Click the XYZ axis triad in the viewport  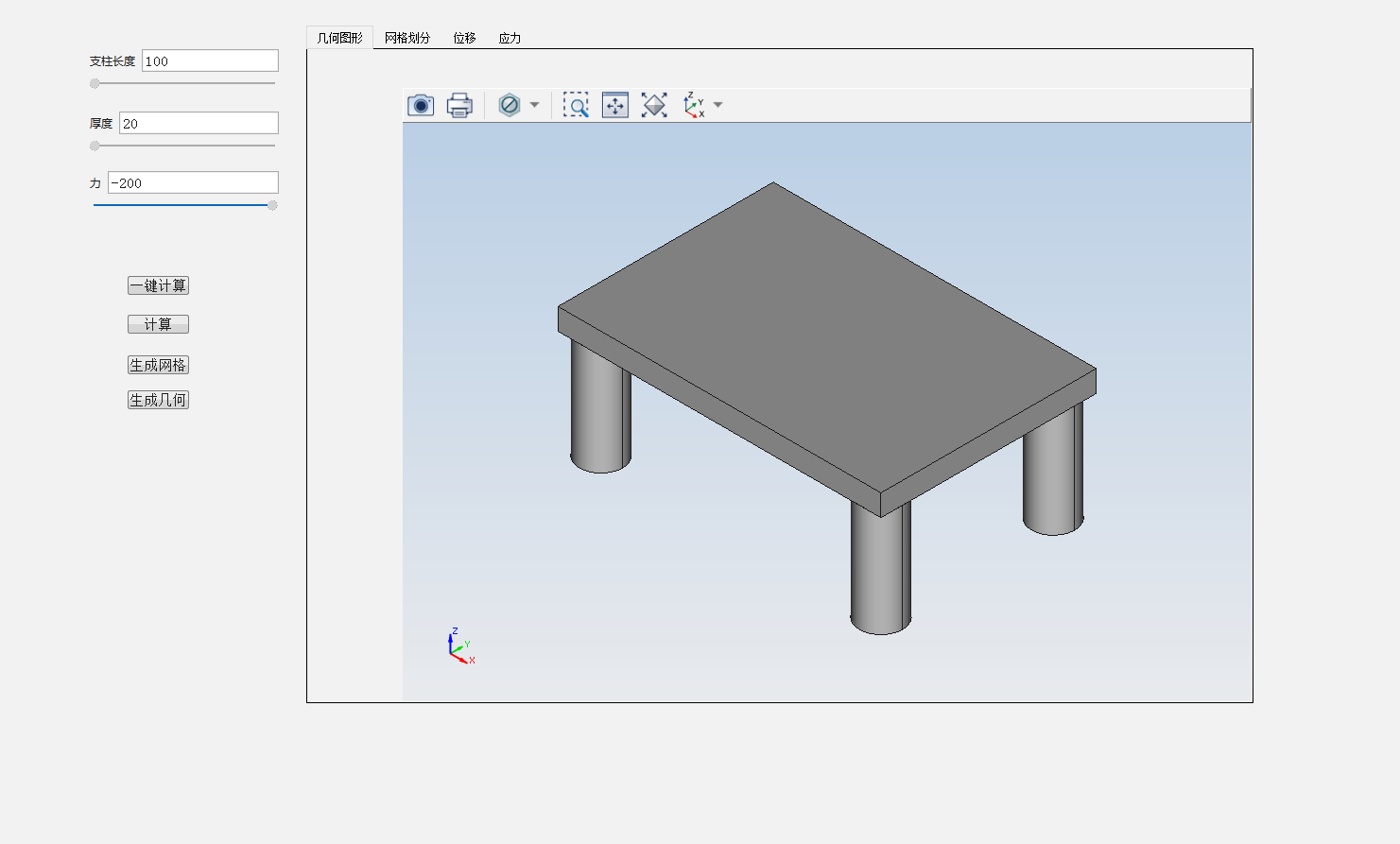tap(460, 646)
